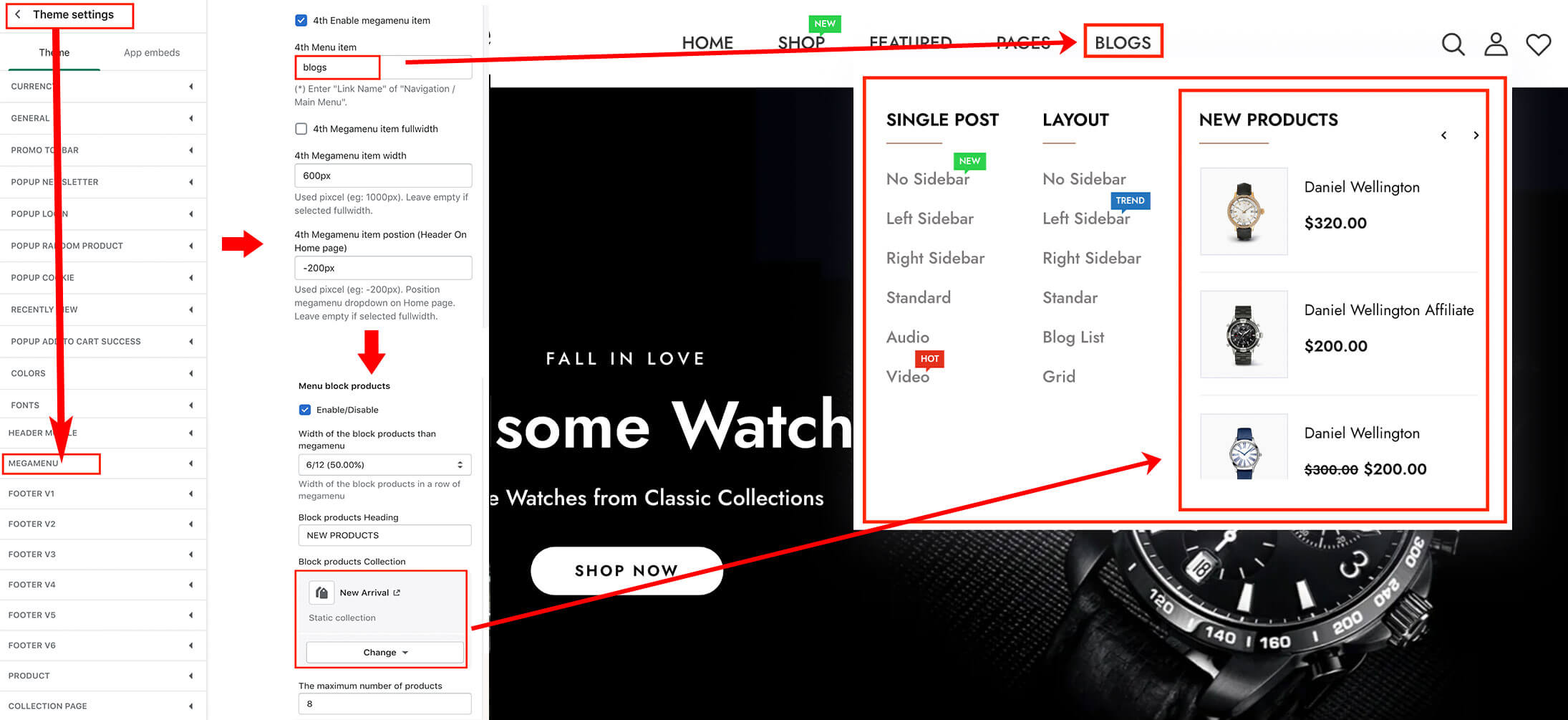1568x720 pixels.
Task: Show next products in New Products carousel
Action: click(x=1476, y=135)
